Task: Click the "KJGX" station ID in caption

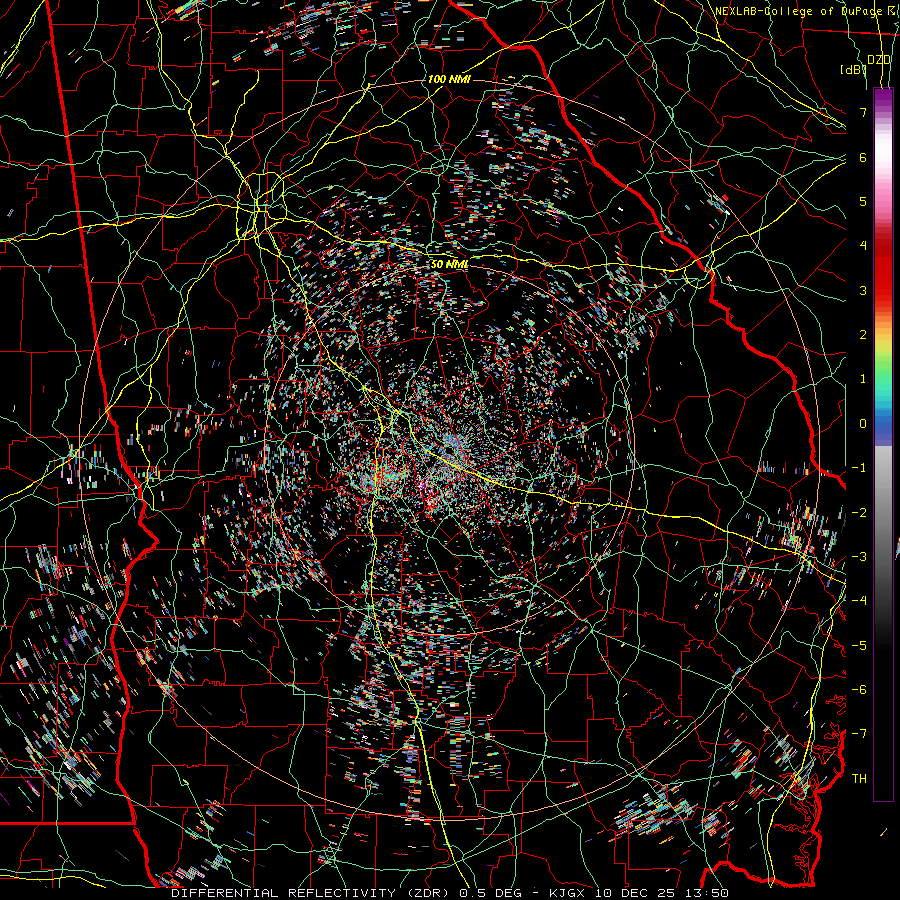Action: tap(568, 893)
